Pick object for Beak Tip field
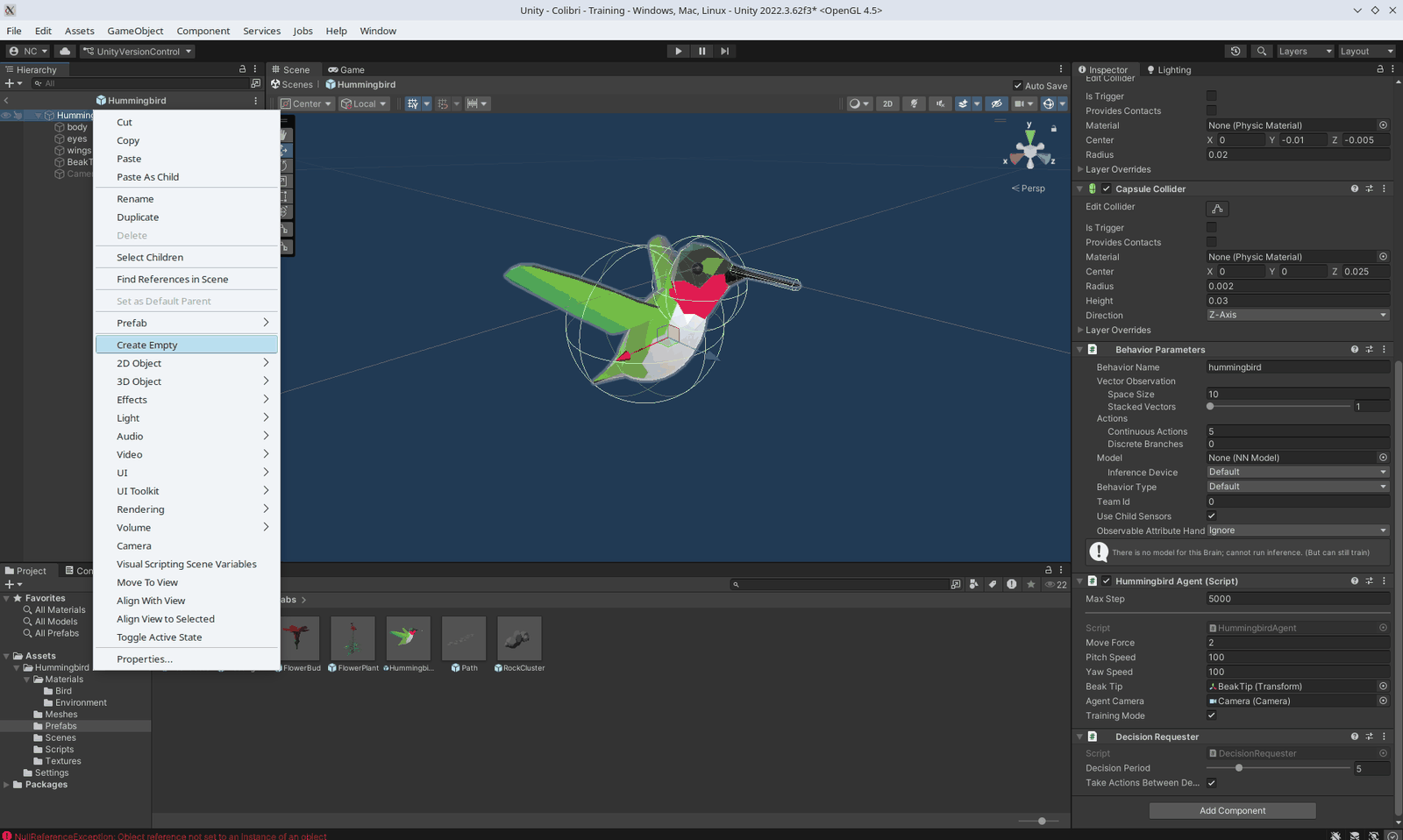This screenshot has height=840, width=1403. pos(1383,687)
